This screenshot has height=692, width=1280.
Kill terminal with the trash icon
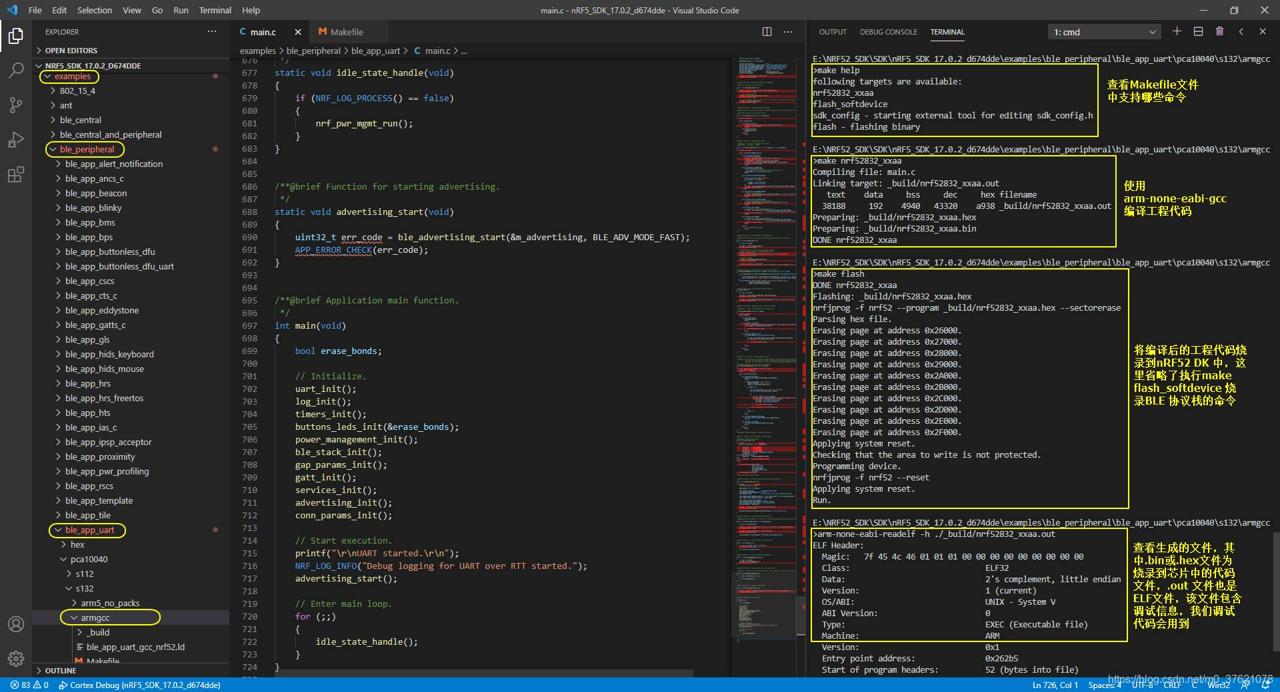pos(1219,32)
